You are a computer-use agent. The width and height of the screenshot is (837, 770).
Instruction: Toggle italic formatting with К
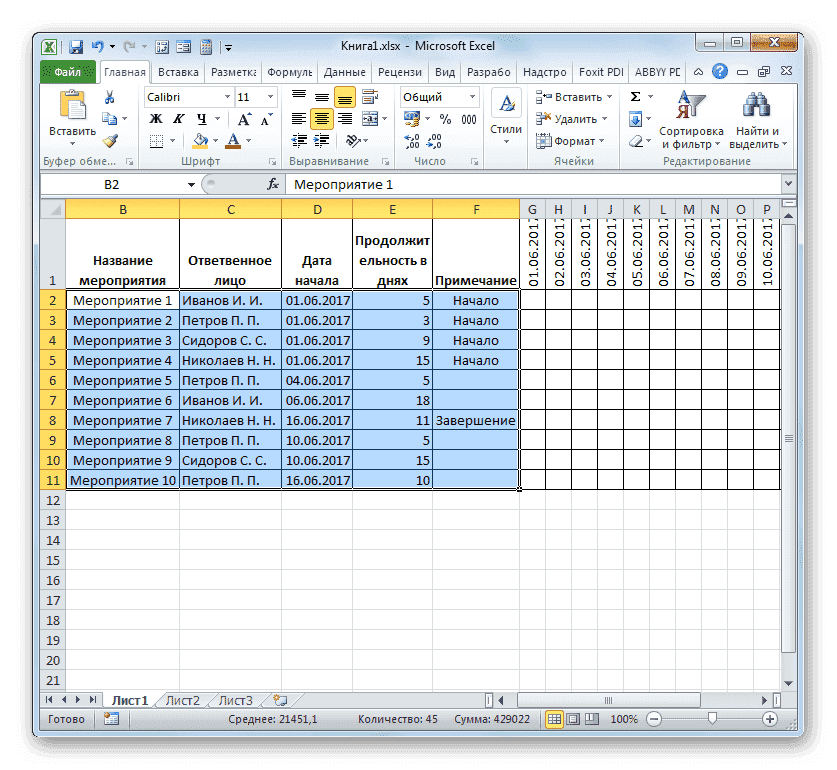point(177,119)
